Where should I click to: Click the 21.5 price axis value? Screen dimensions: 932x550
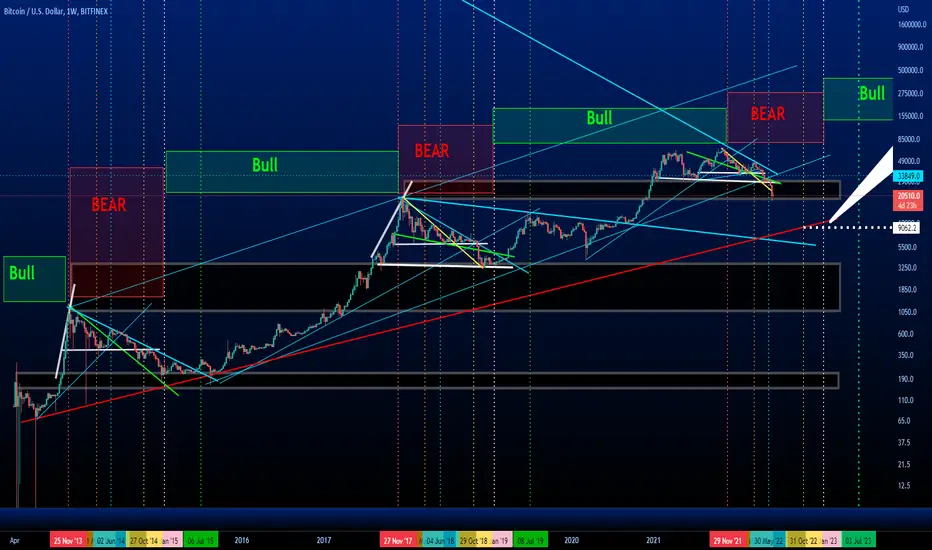pos(904,464)
